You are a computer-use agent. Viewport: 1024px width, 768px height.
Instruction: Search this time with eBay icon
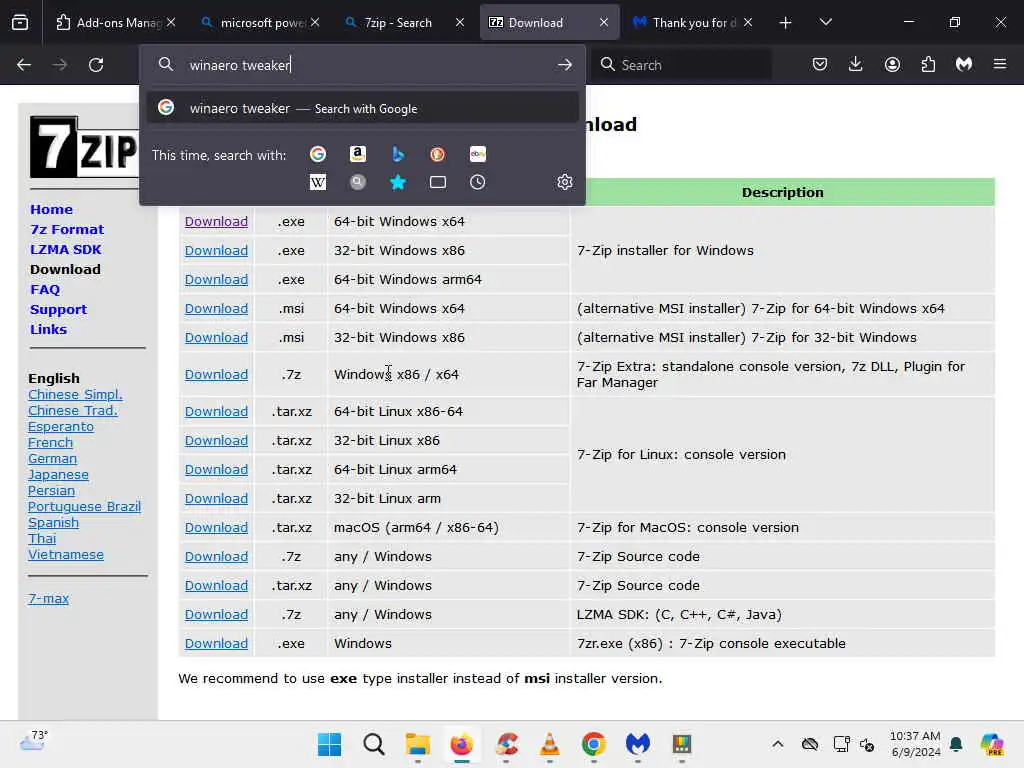(477, 154)
